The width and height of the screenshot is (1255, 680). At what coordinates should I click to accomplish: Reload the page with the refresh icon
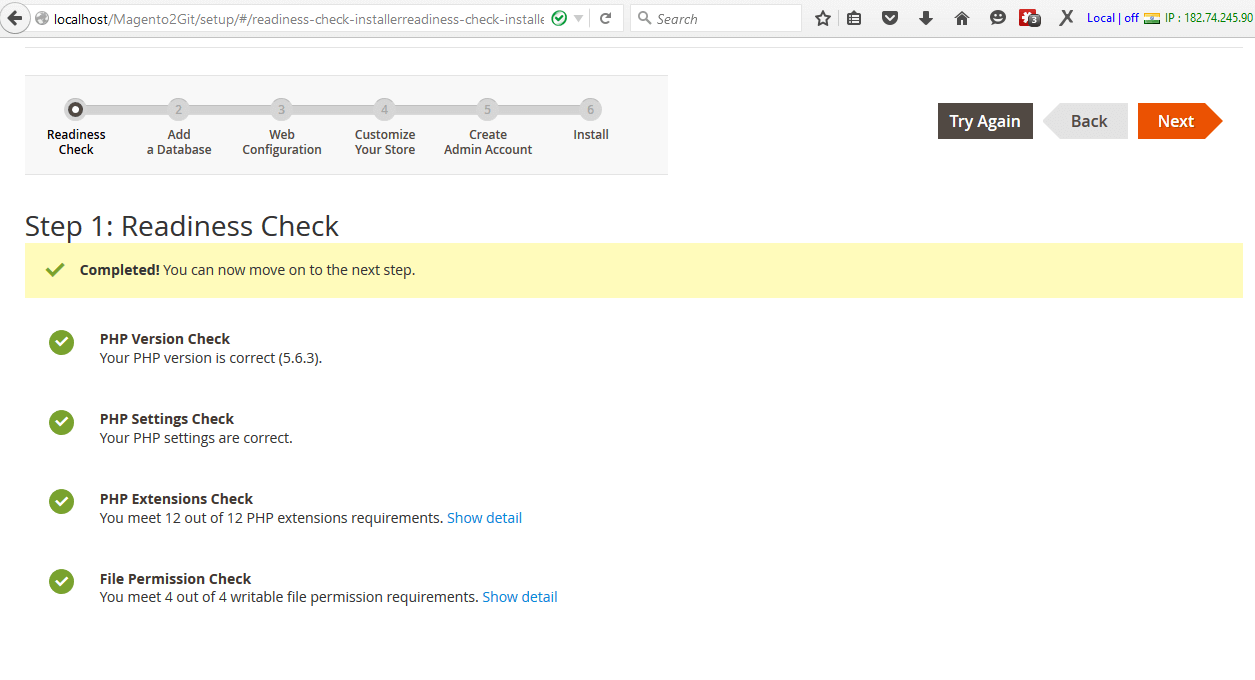tap(605, 18)
